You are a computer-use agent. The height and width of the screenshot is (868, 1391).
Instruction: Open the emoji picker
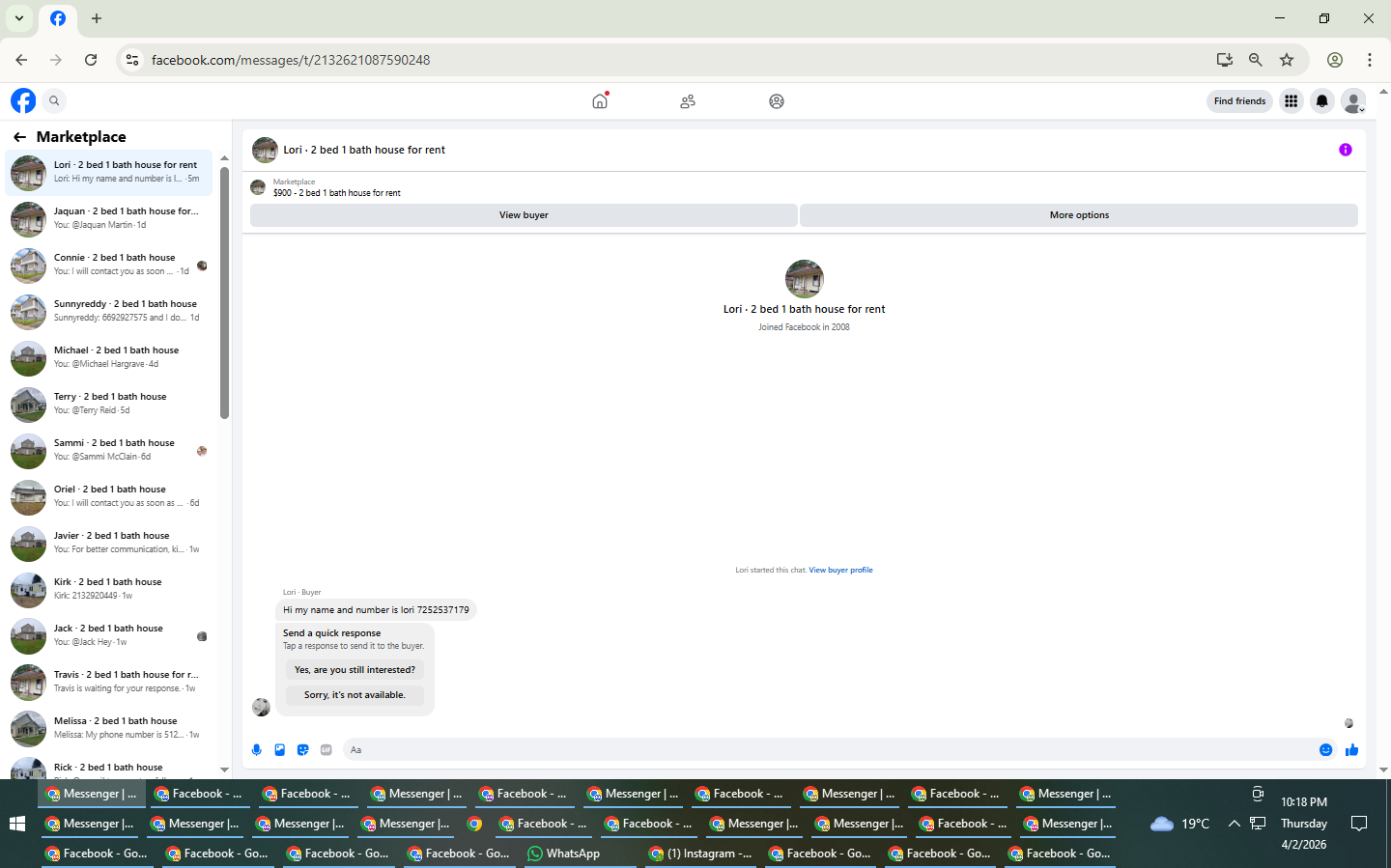(1326, 750)
